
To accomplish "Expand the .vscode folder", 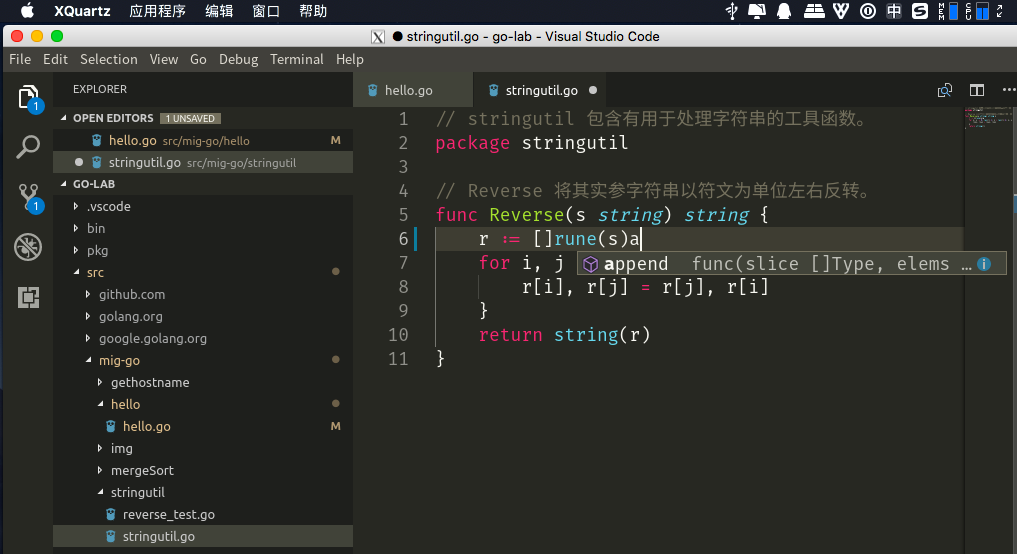I will [x=108, y=206].
